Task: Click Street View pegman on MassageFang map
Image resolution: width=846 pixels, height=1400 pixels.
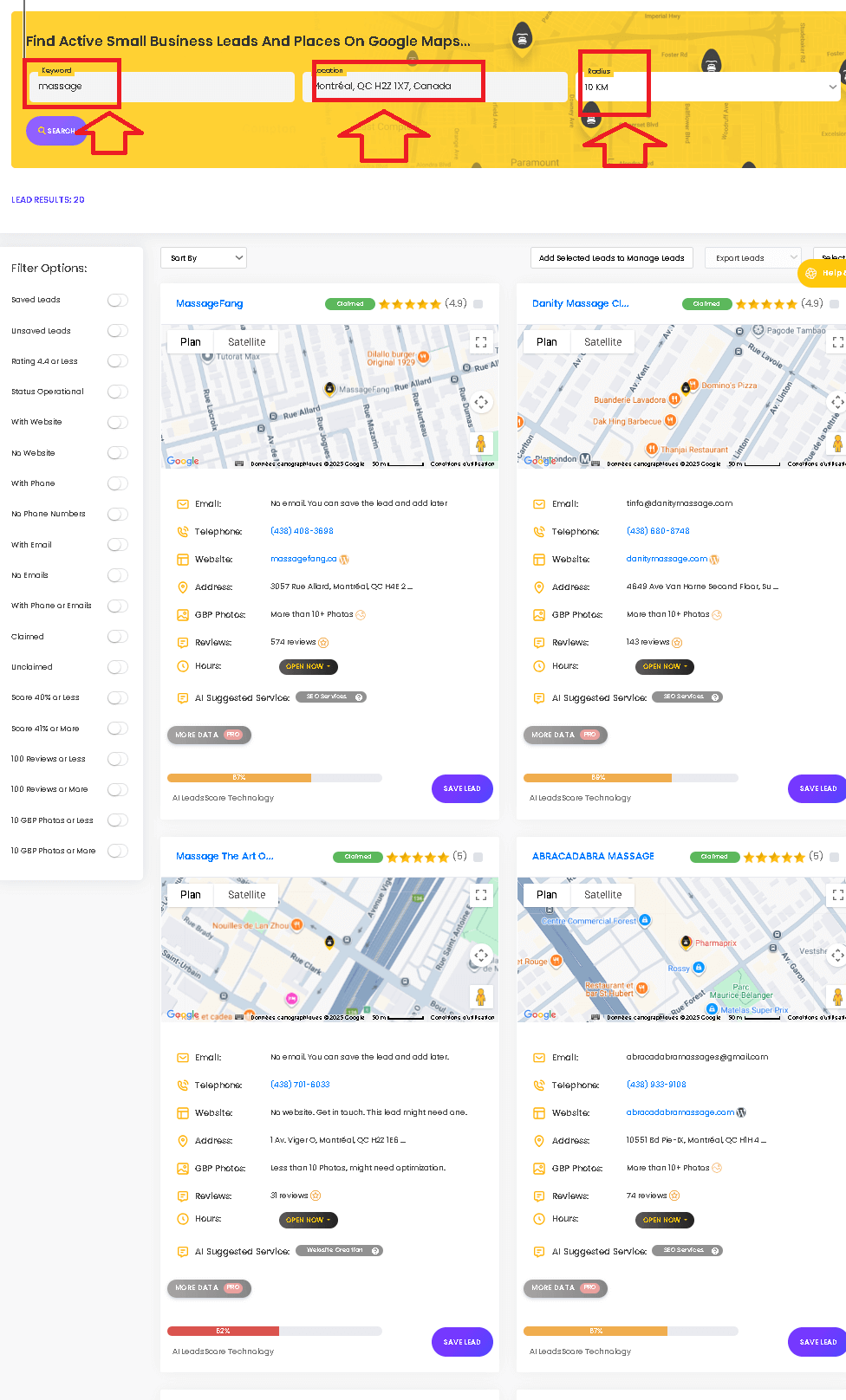Action: coord(481,444)
